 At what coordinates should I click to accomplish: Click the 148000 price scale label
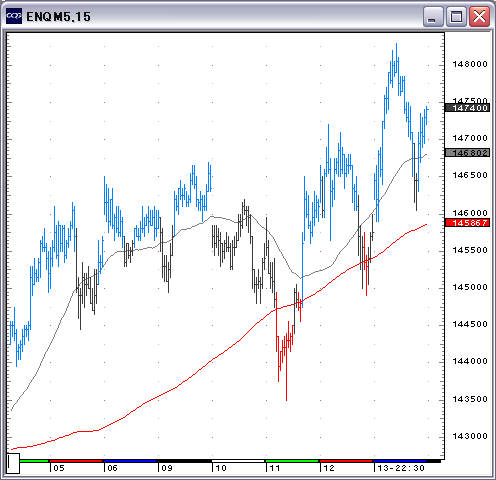click(470, 64)
